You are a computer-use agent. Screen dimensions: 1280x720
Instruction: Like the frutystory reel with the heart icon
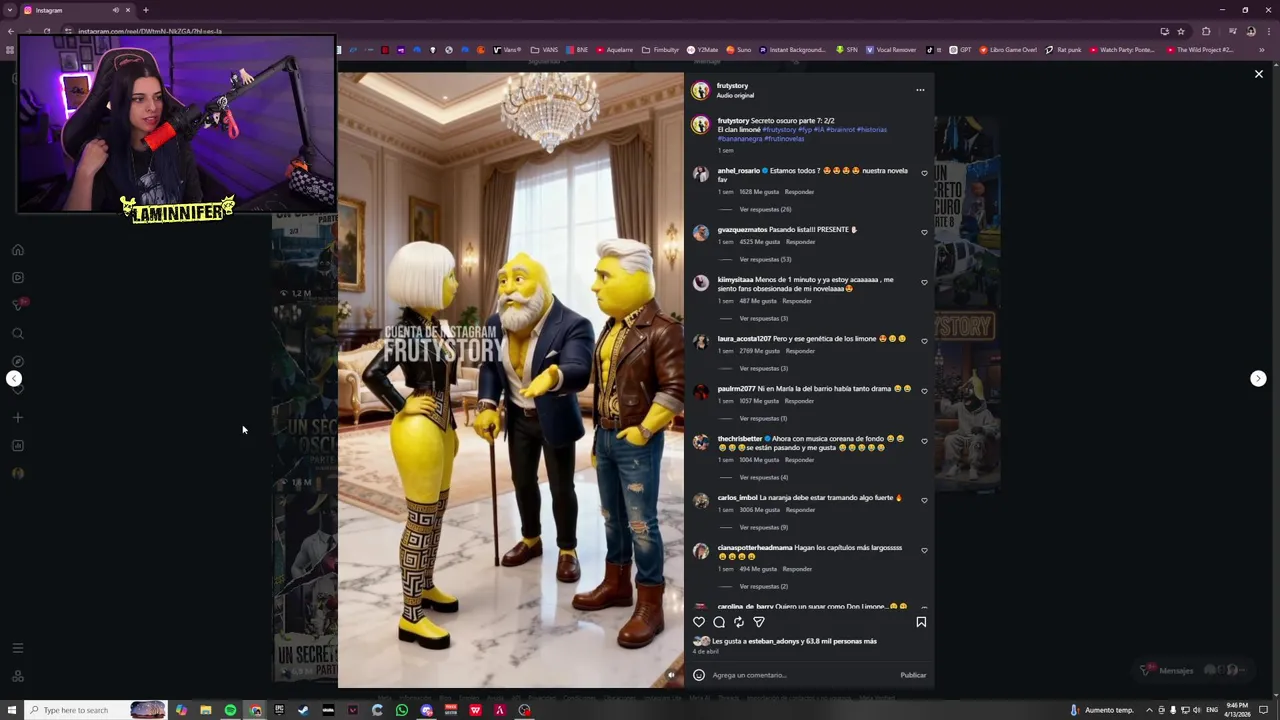(x=699, y=622)
